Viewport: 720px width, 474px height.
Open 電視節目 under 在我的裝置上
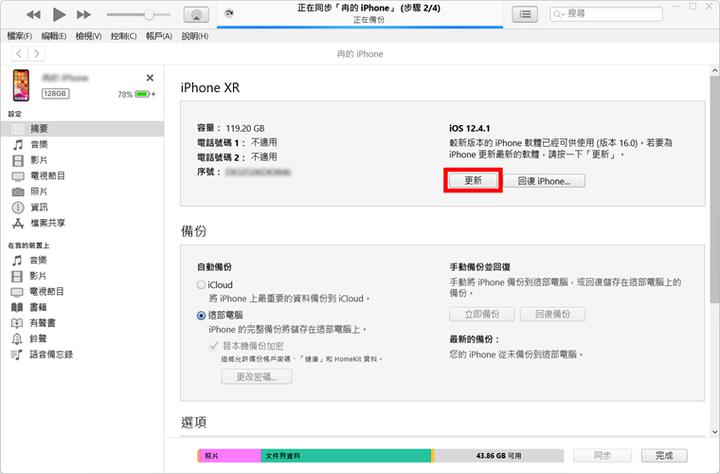(x=82, y=292)
